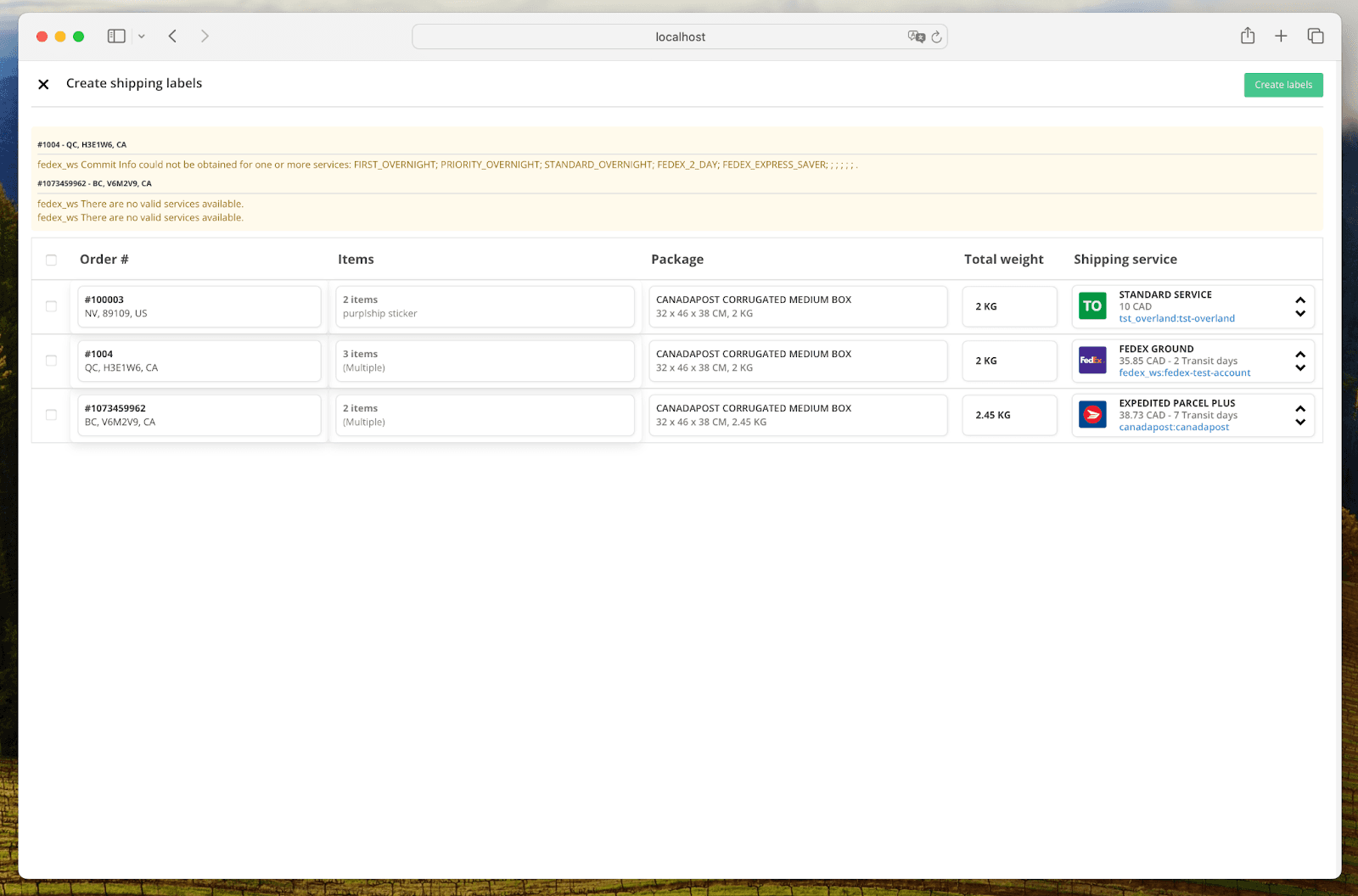Click the Canada Post carrier logo icon
This screenshot has height=896, width=1358.
coord(1091,415)
